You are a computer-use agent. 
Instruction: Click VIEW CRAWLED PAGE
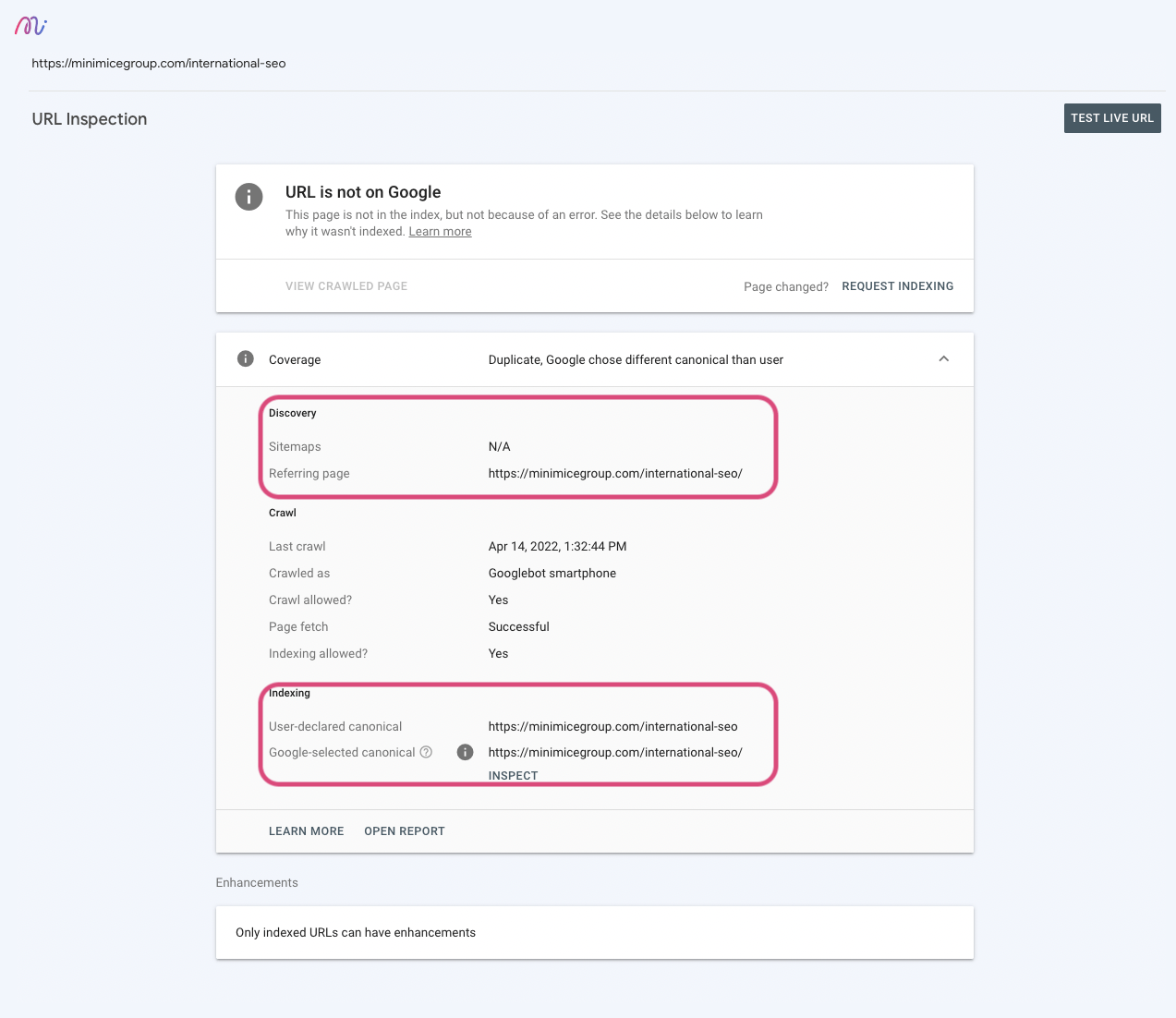point(346,286)
